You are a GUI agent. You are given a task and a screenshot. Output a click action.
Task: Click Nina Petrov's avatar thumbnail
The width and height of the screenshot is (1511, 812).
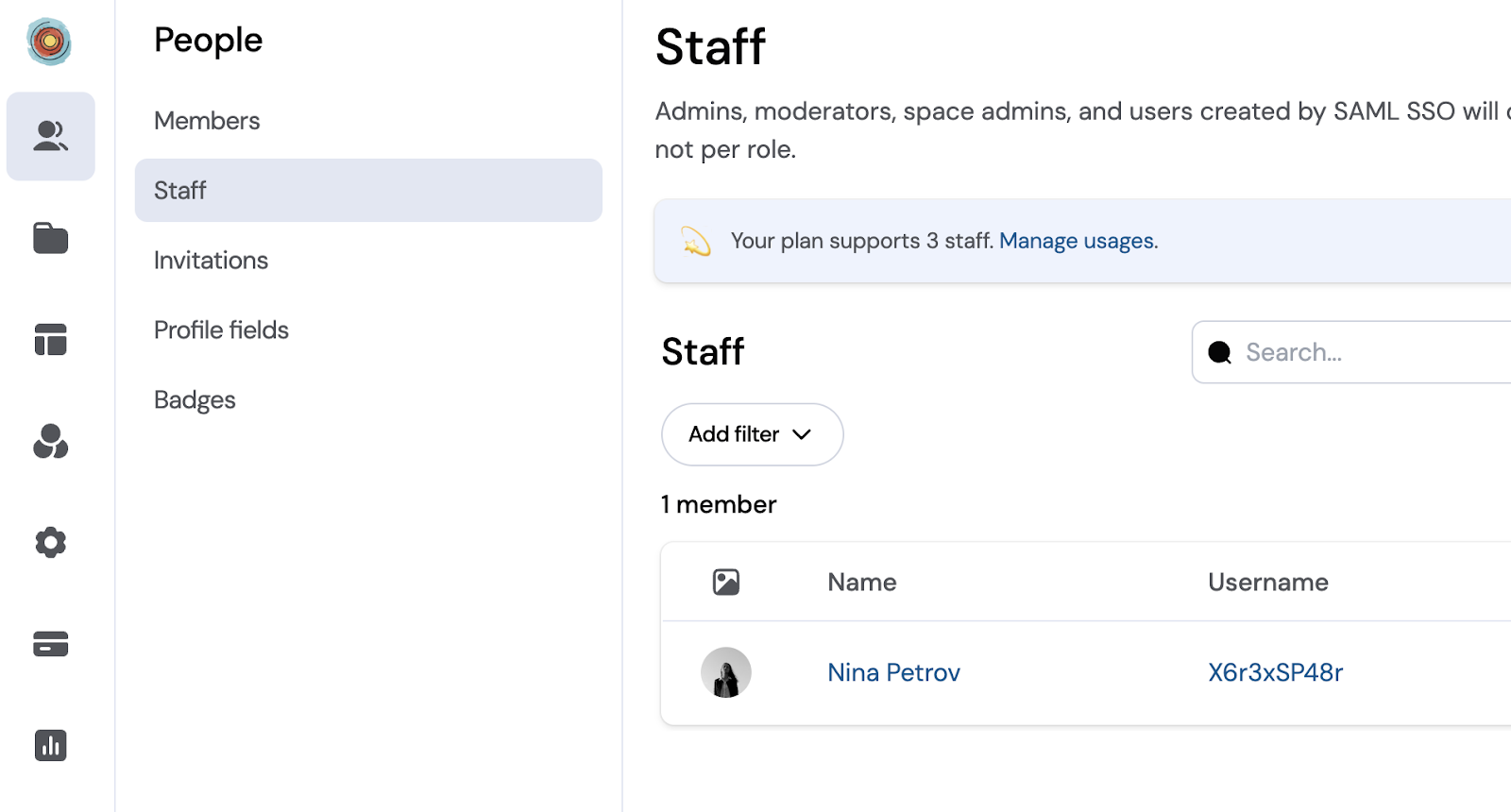coord(726,672)
